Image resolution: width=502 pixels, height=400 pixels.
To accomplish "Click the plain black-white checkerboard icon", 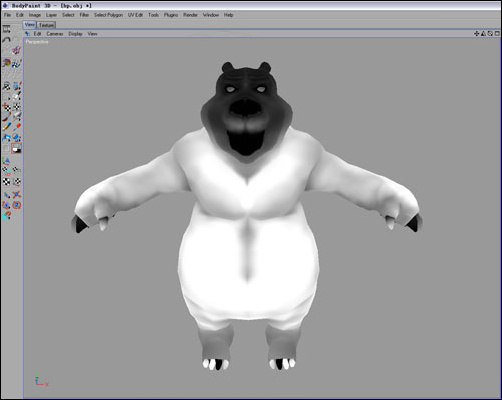I will tap(6, 182).
